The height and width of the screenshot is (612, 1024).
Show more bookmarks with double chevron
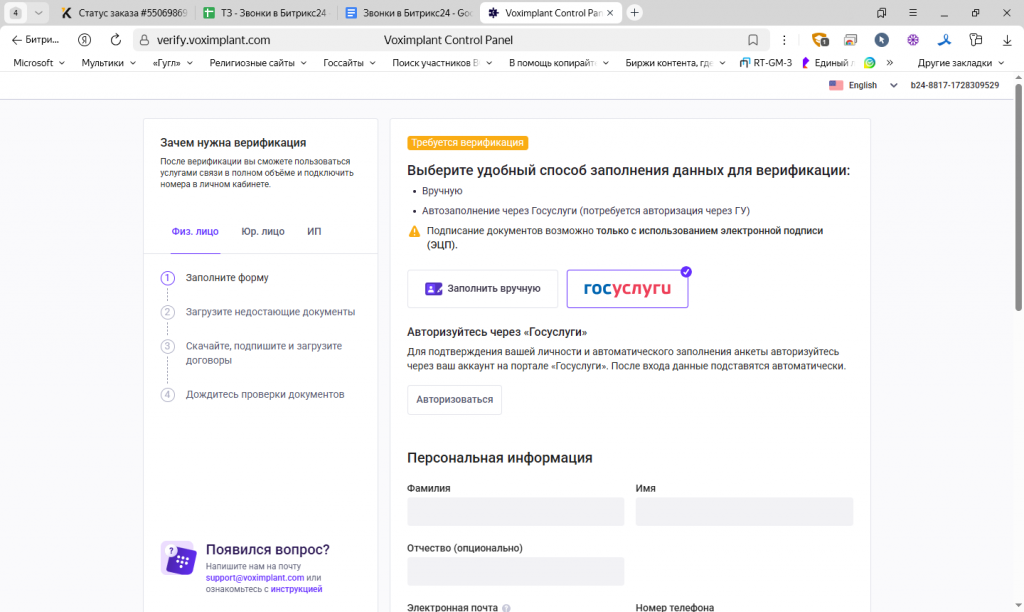889,63
